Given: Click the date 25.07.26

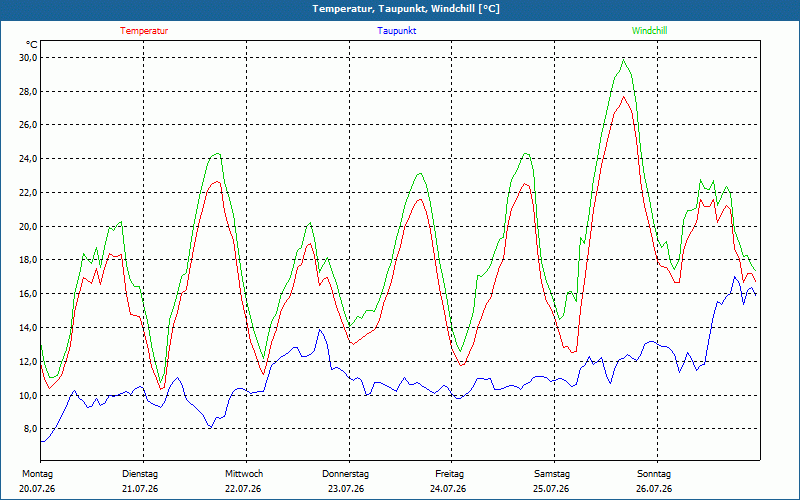Looking at the screenshot, I should pyautogui.click(x=551, y=489).
